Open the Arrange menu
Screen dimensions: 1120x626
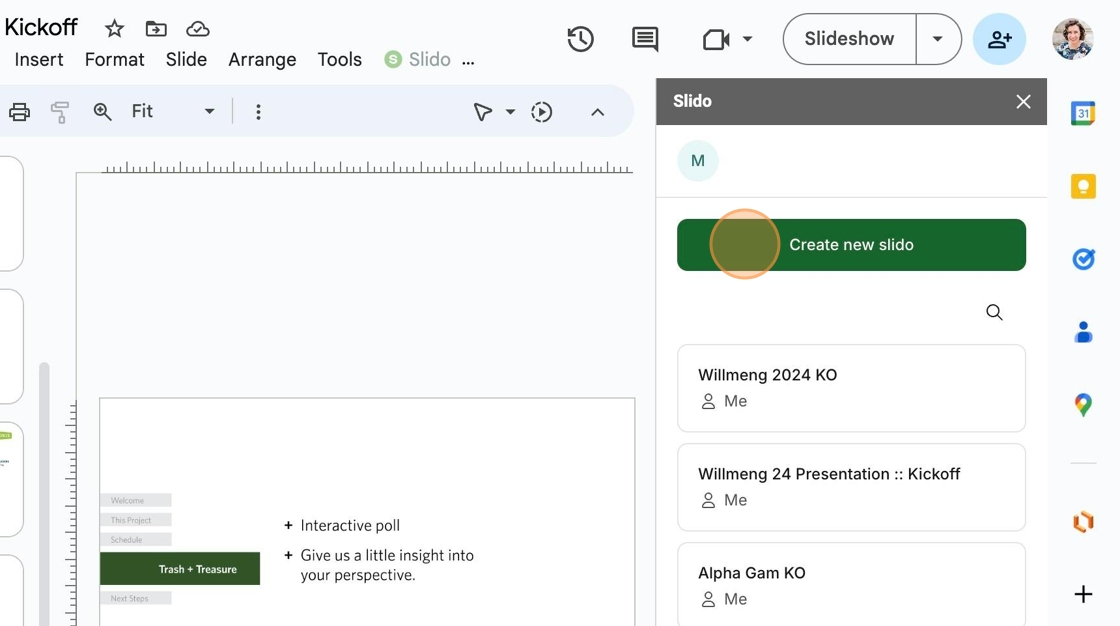262,59
